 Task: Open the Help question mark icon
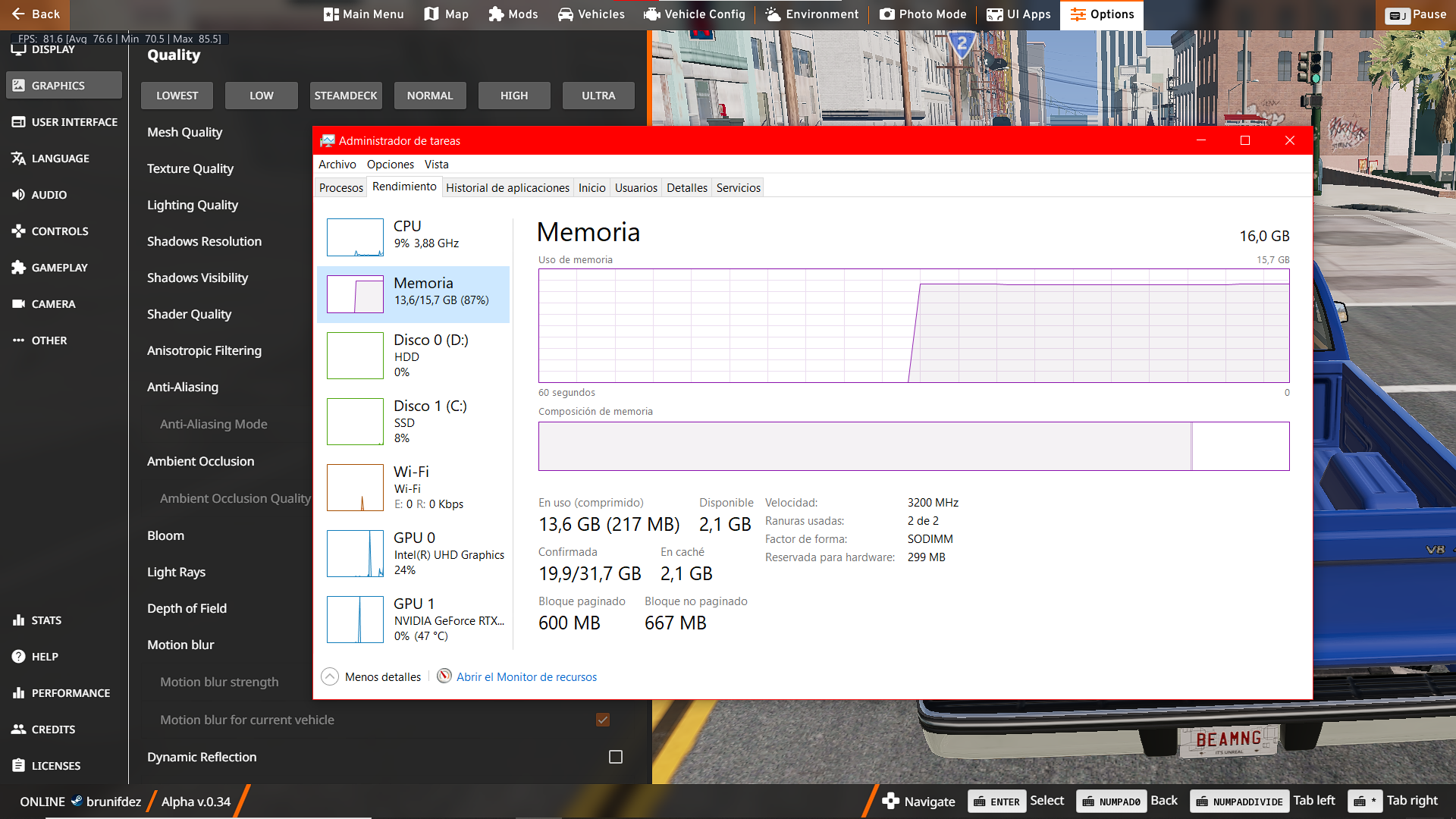click(x=19, y=657)
